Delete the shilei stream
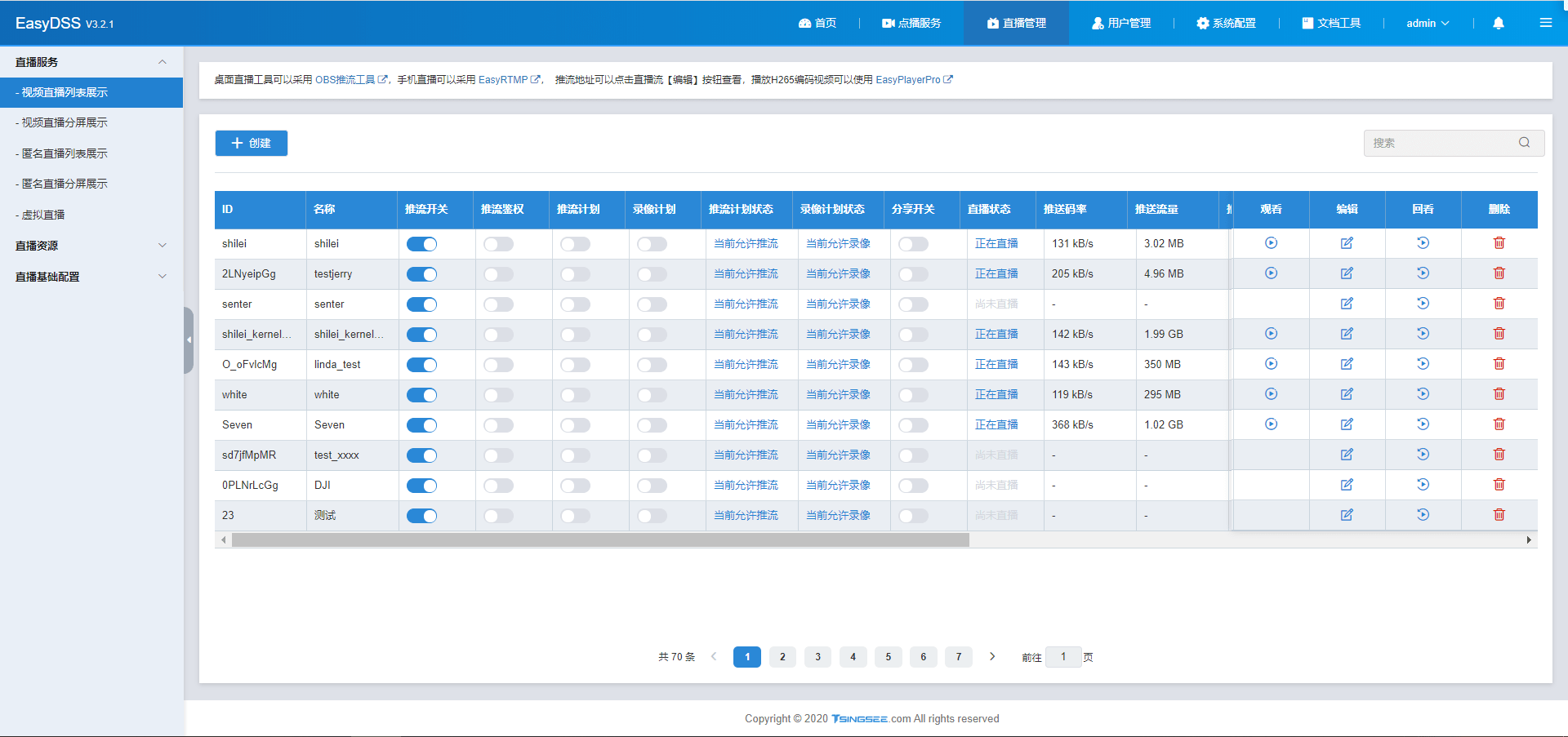 pos(1499,243)
